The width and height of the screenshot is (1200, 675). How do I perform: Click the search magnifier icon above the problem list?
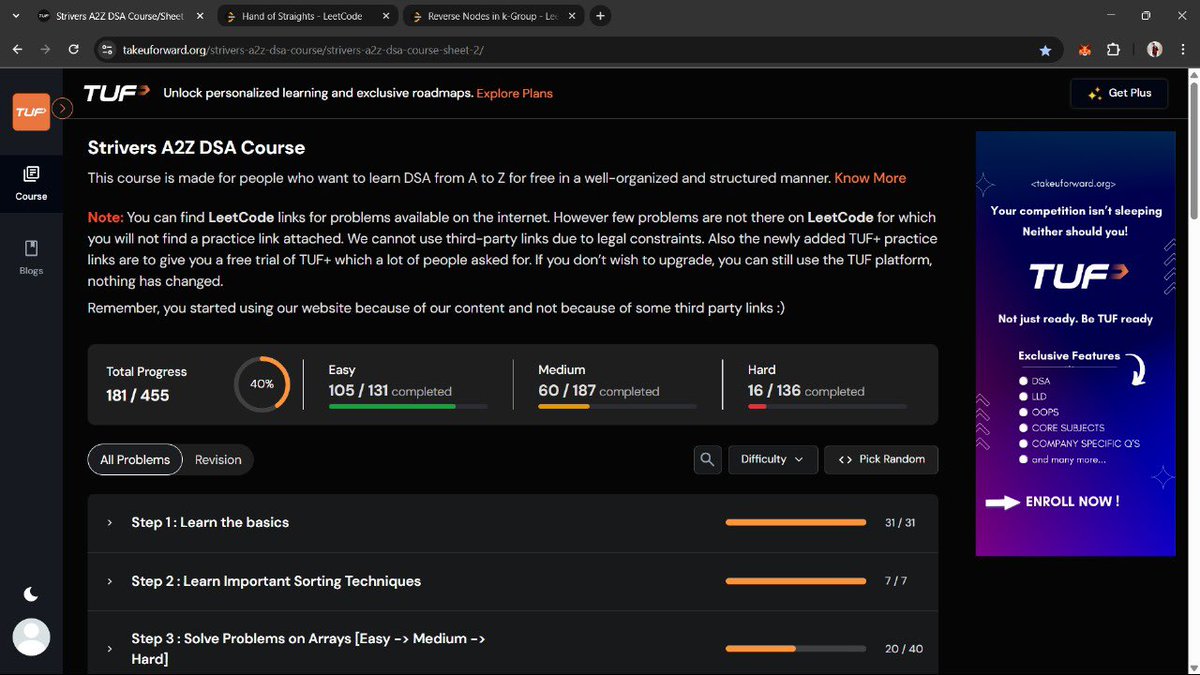tap(707, 459)
